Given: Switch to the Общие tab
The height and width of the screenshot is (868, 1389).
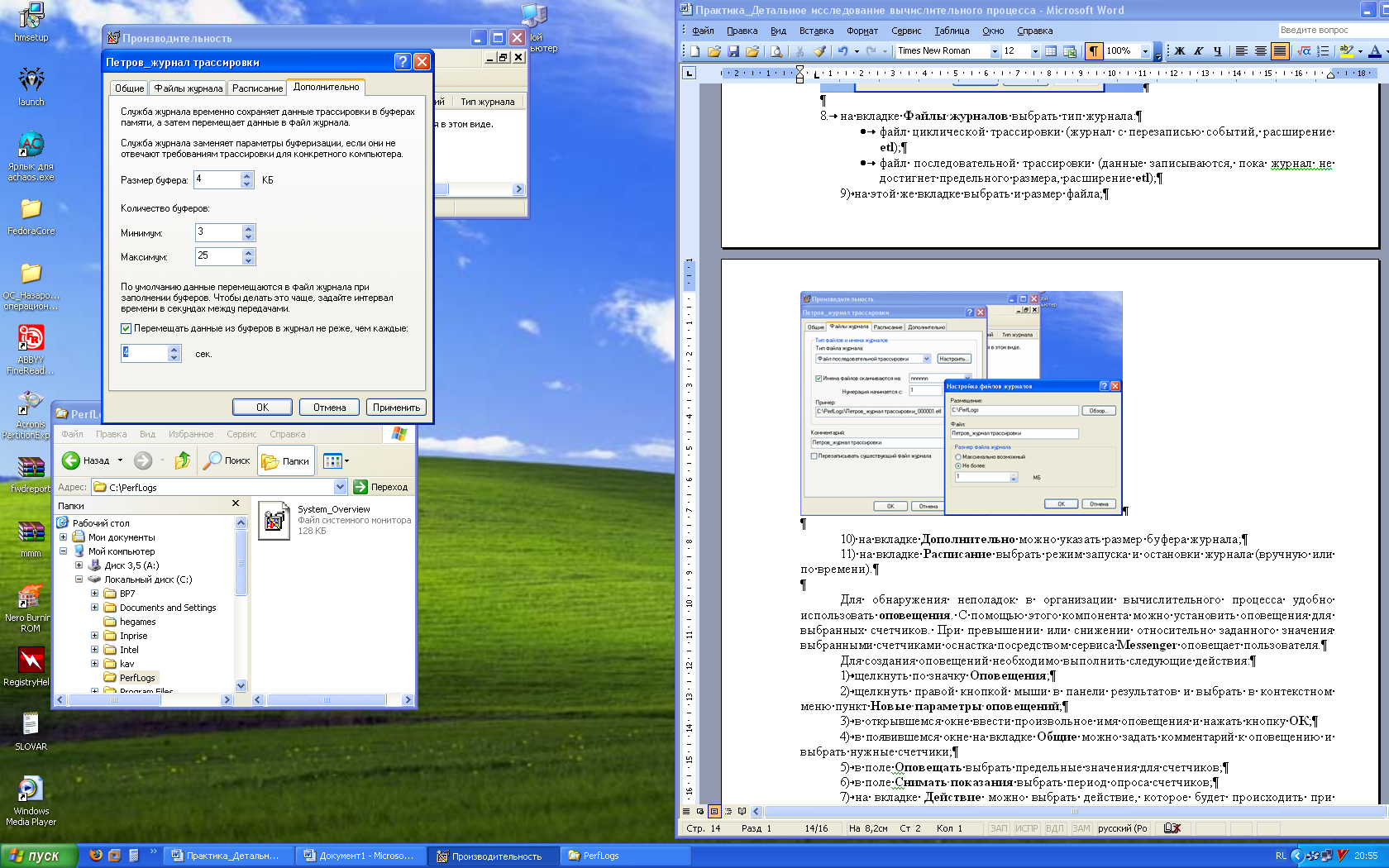Looking at the screenshot, I should pos(130,88).
